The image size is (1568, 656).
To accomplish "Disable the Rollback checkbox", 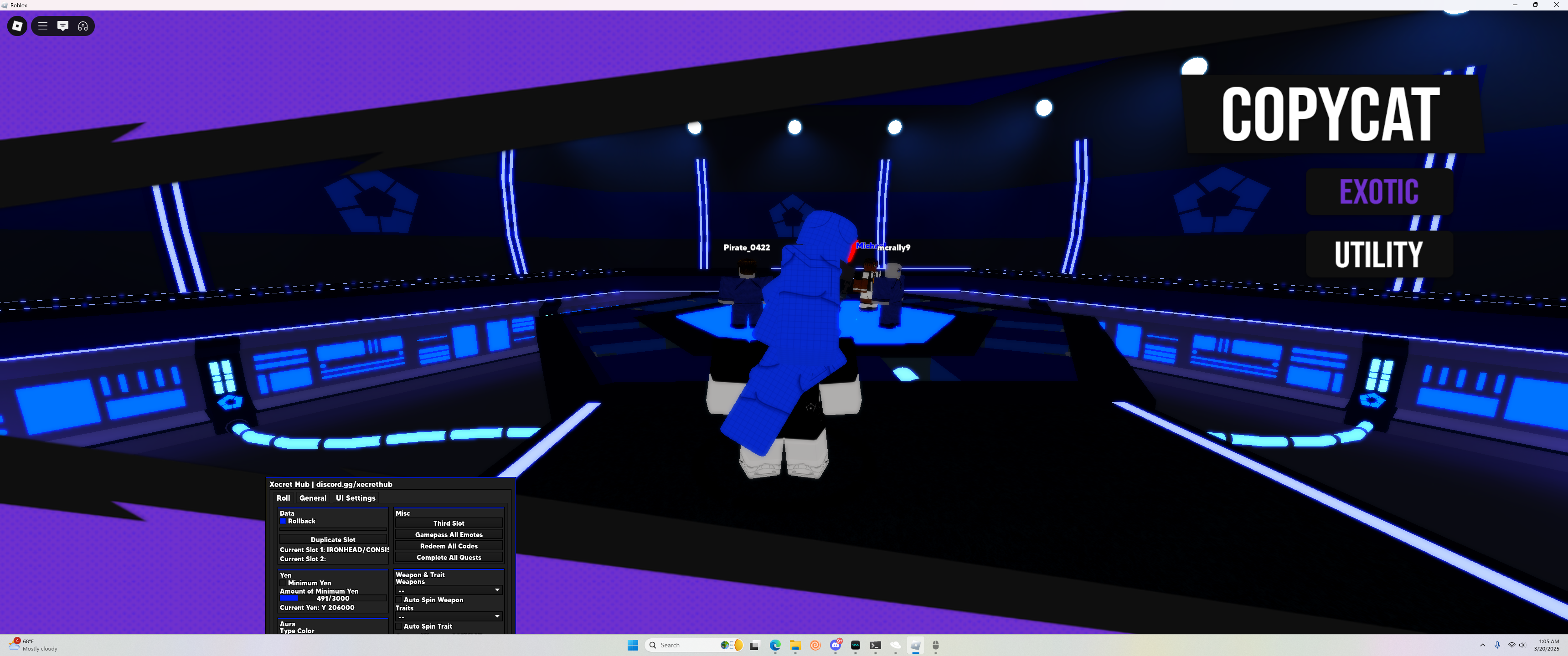I will tap(283, 522).
